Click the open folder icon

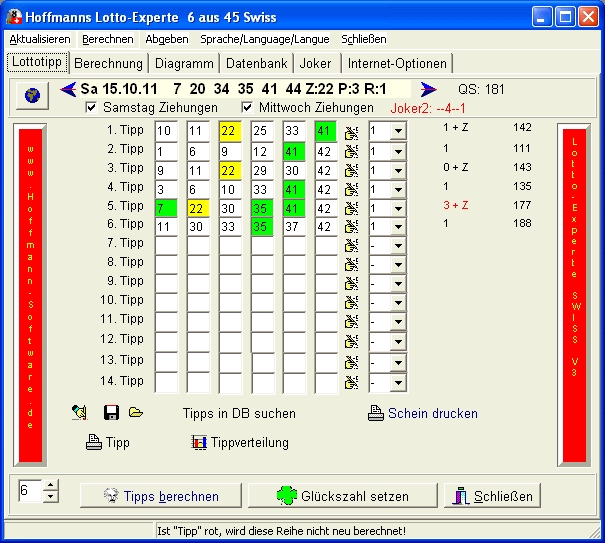tap(136, 412)
